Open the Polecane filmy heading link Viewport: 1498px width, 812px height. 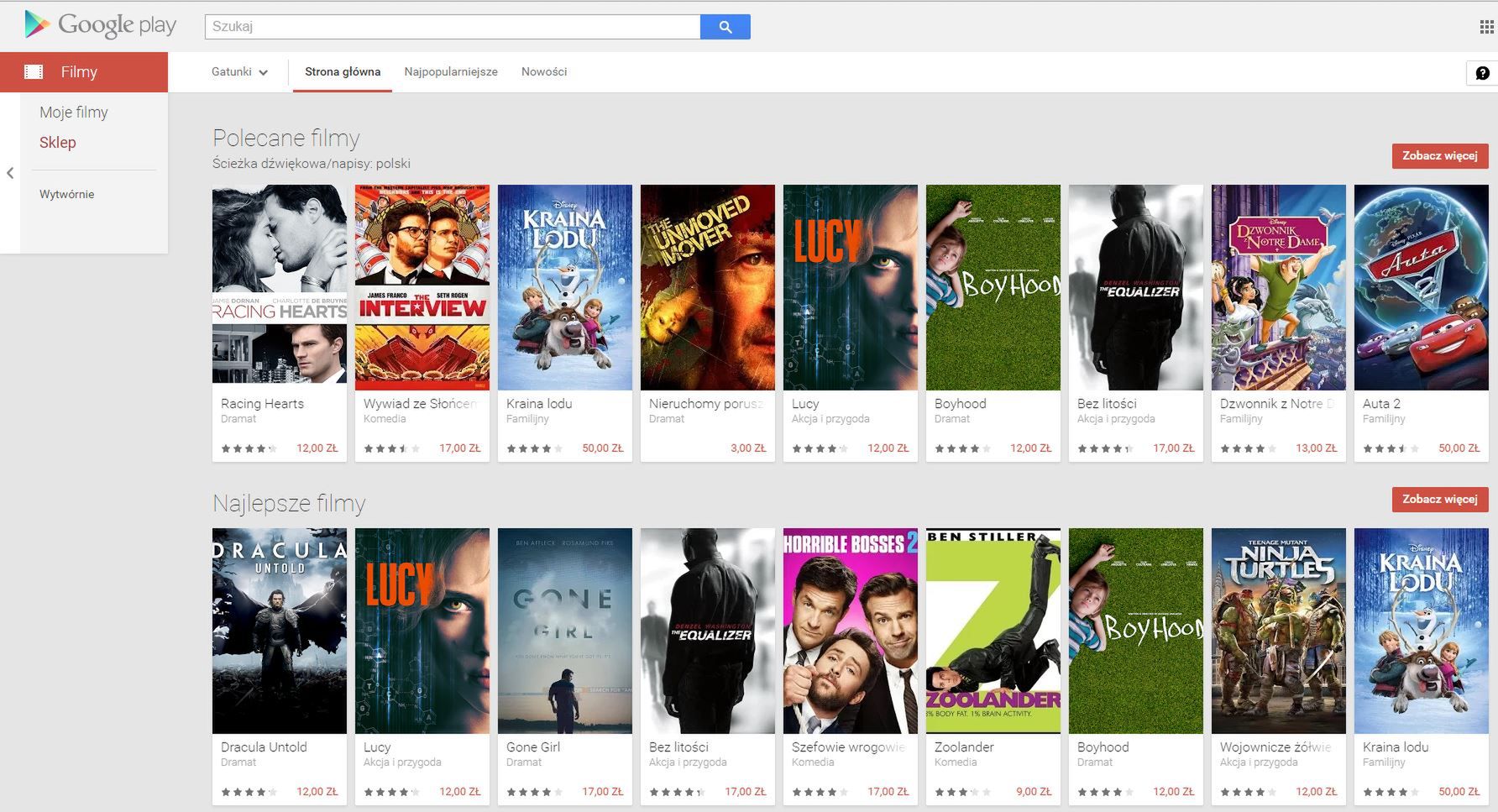coord(286,138)
